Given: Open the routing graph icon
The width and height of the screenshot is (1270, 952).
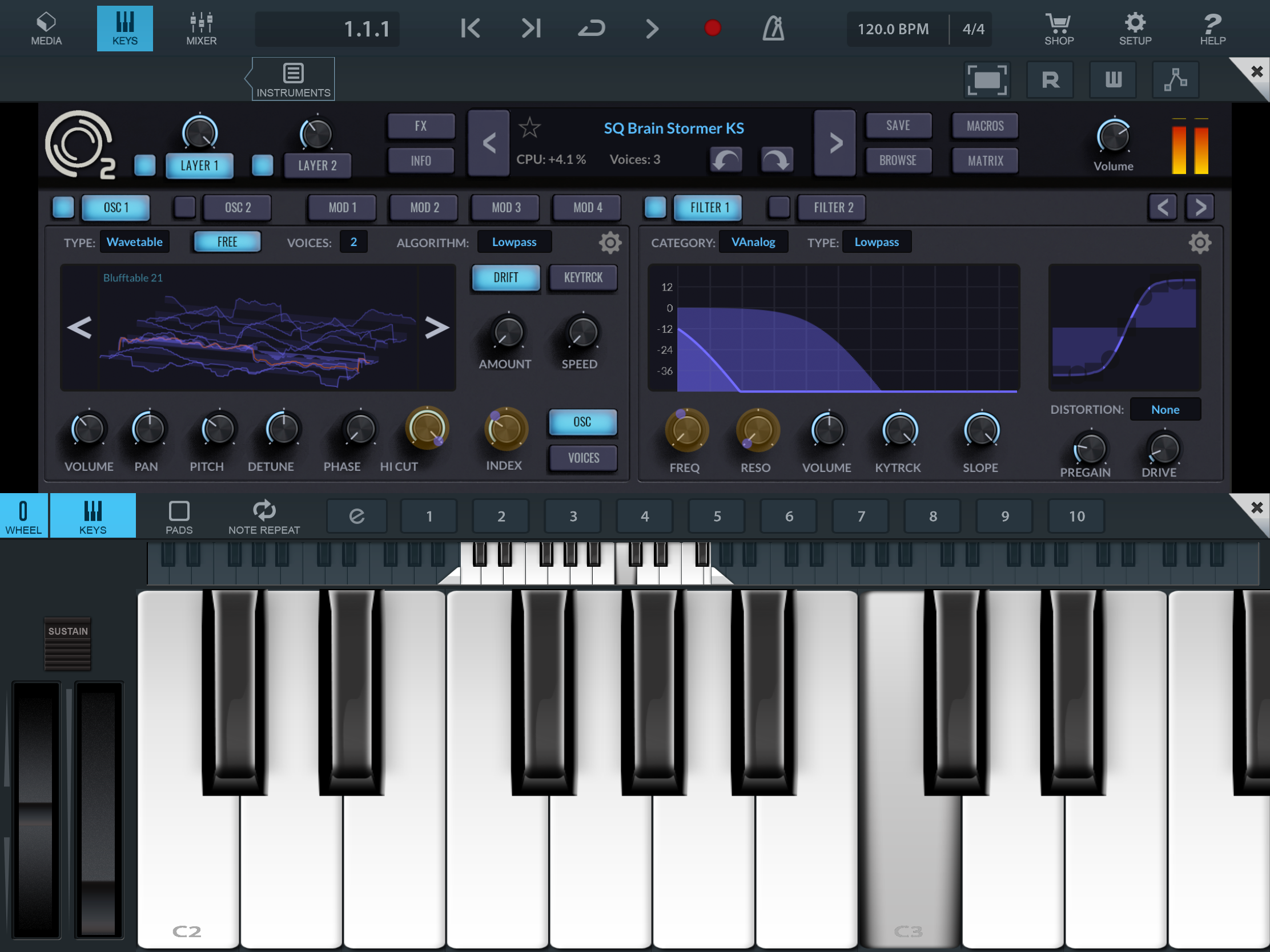Looking at the screenshot, I should tap(1175, 79).
